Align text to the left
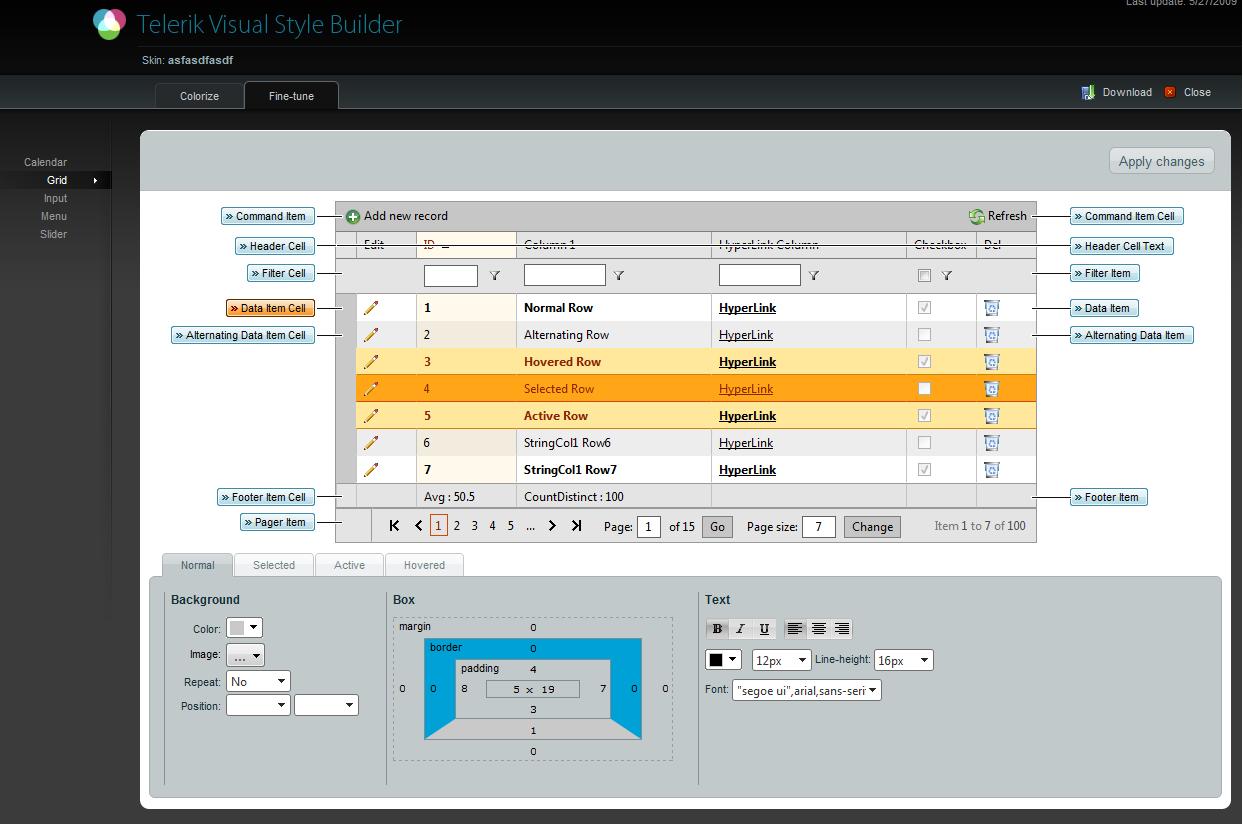Screen dimensions: 1243x824 point(795,629)
